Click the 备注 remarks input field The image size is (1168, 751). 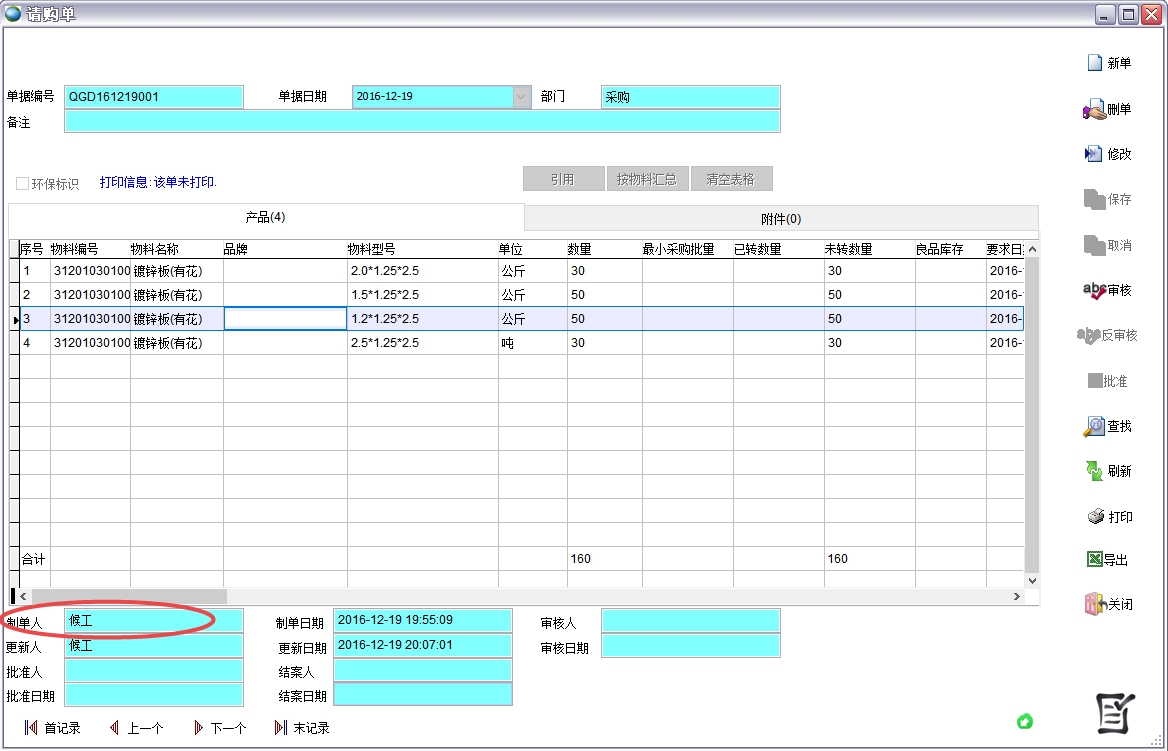click(x=421, y=122)
